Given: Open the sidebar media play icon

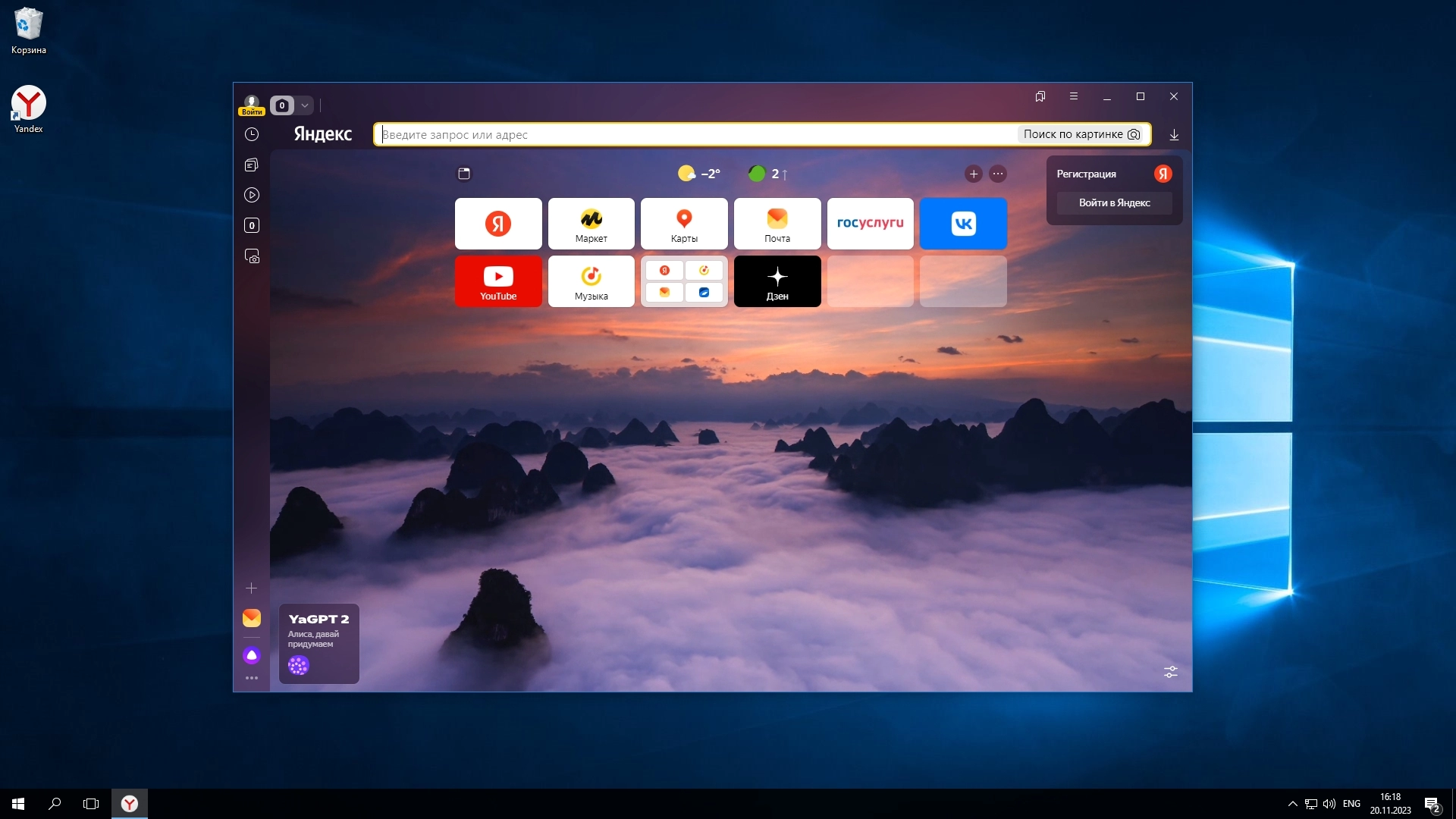Looking at the screenshot, I should [252, 195].
